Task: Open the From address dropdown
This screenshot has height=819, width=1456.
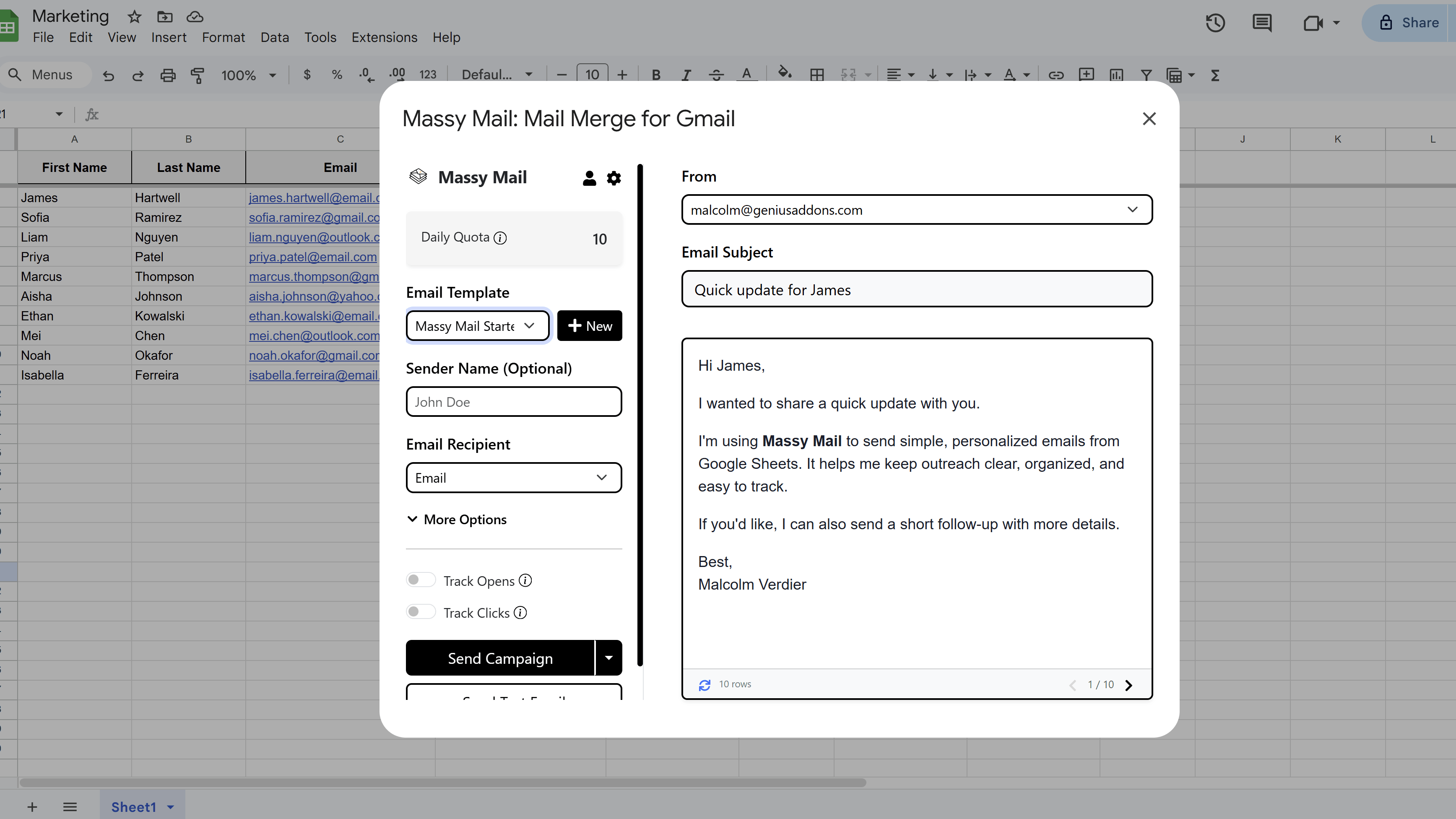Action: (x=1133, y=210)
